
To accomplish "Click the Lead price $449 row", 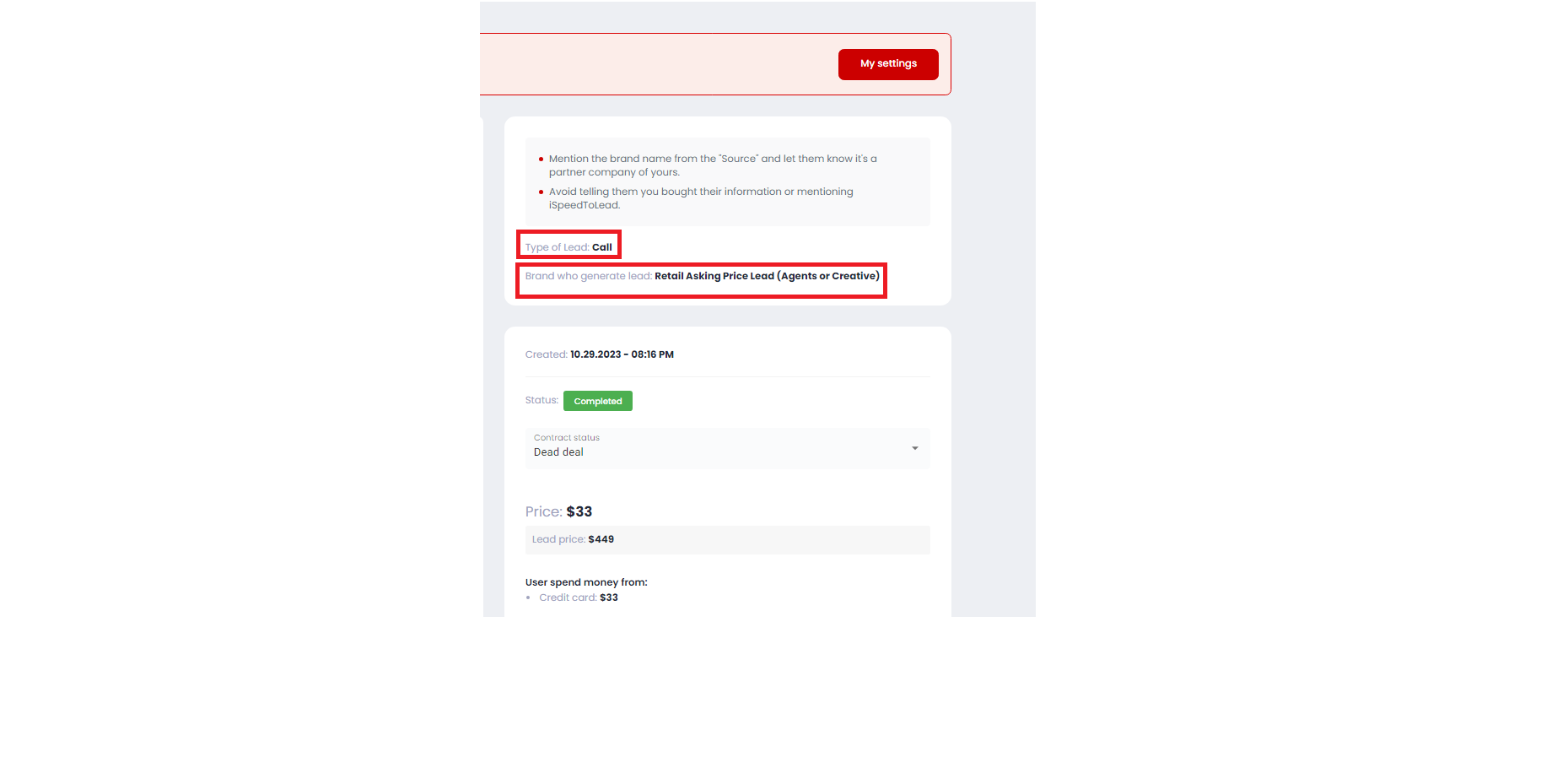I will coord(727,540).
